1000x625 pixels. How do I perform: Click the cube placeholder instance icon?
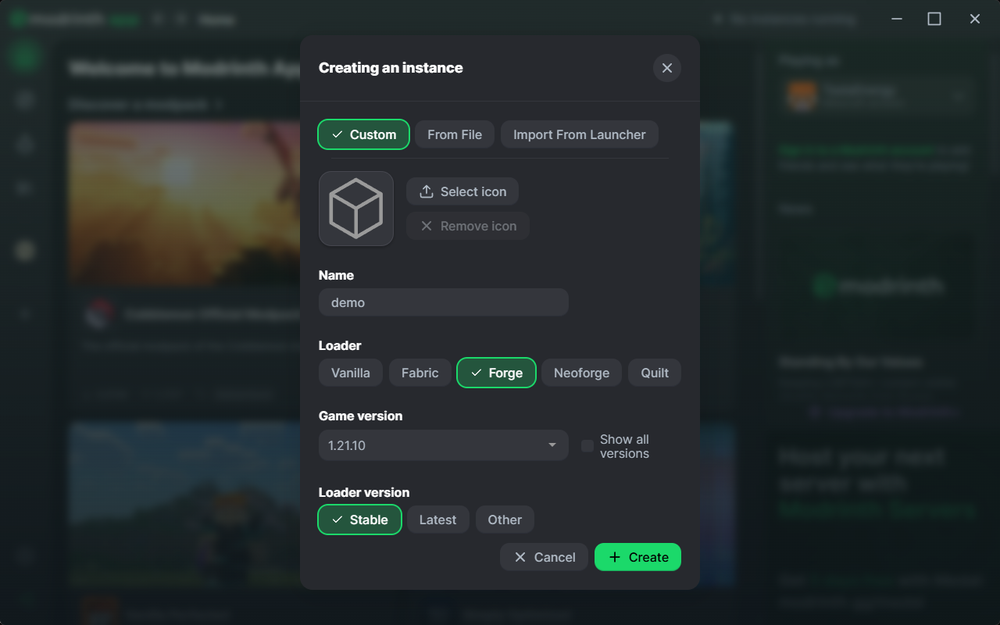click(x=356, y=208)
